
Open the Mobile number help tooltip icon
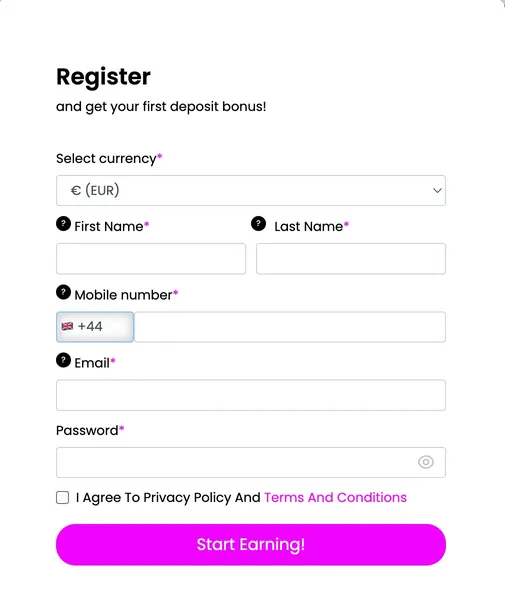(64, 292)
